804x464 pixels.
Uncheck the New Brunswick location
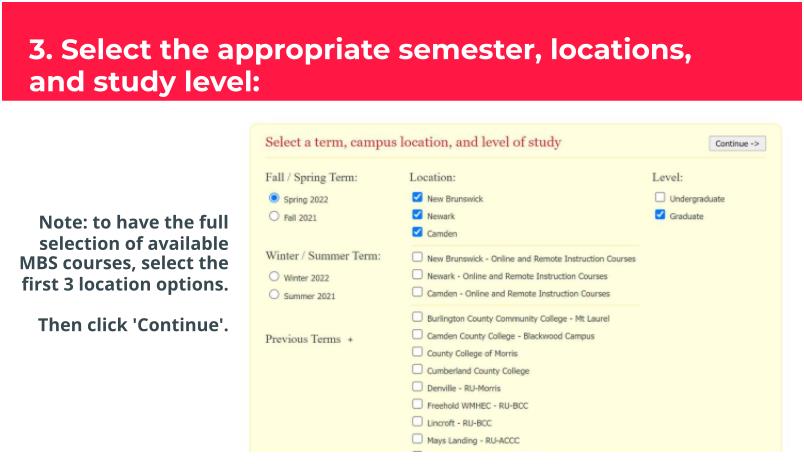pos(417,198)
